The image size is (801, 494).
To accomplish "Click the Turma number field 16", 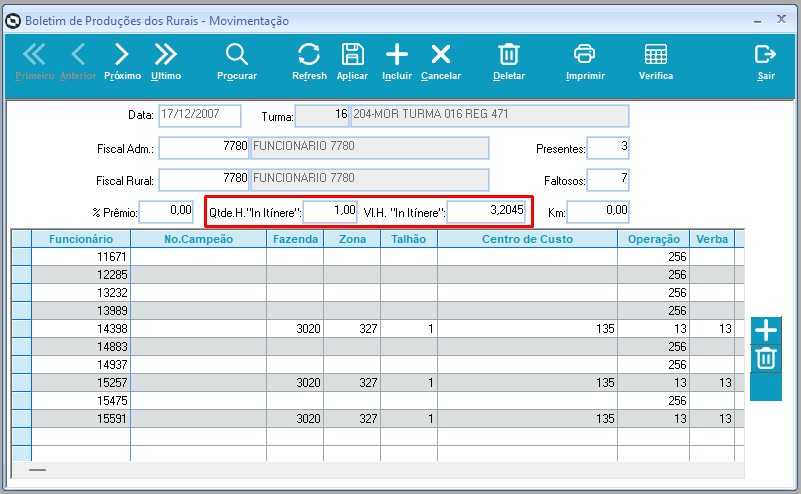I will [322, 115].
